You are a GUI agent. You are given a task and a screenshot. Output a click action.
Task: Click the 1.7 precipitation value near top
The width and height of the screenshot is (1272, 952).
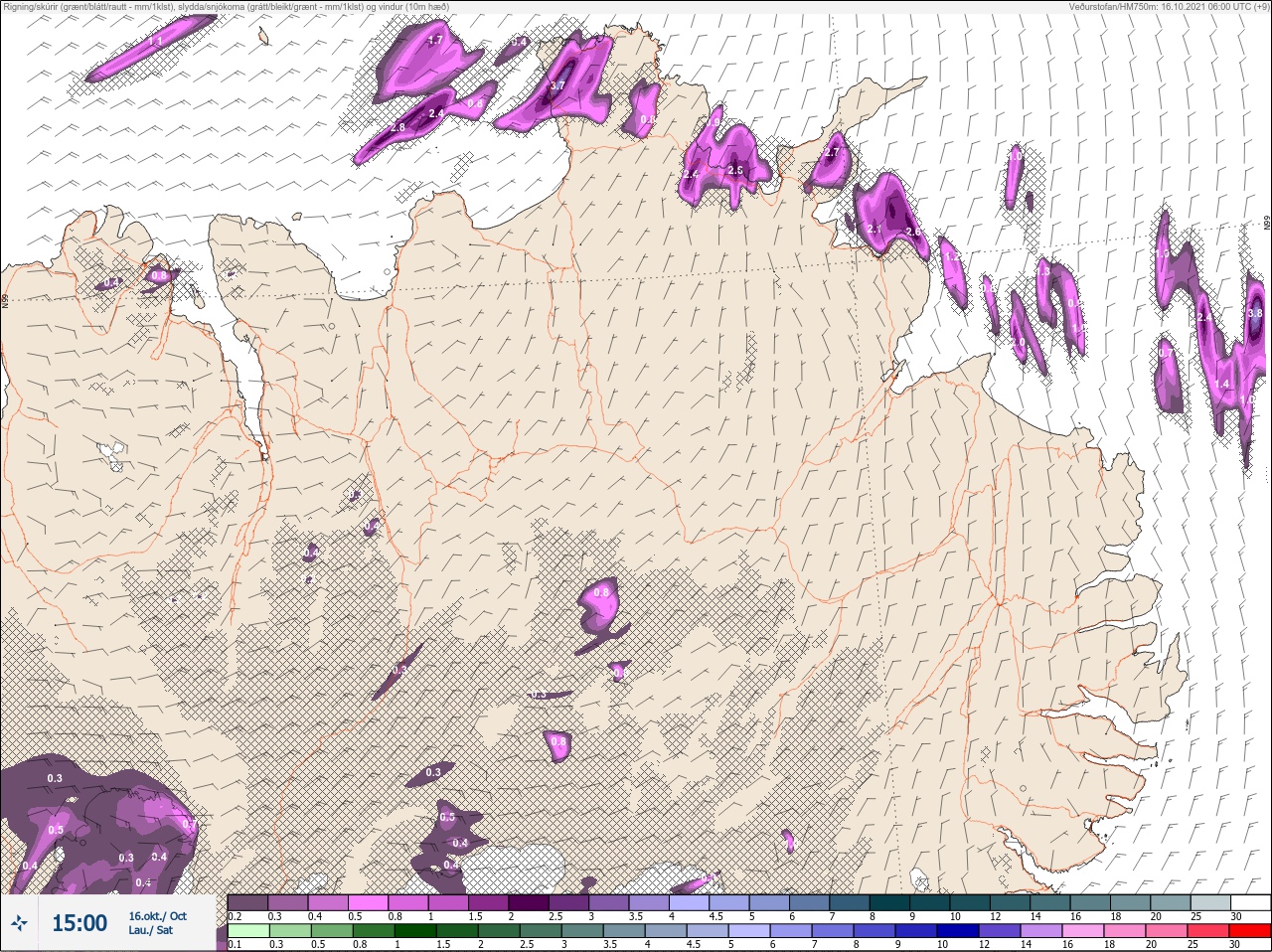point(434,41)
